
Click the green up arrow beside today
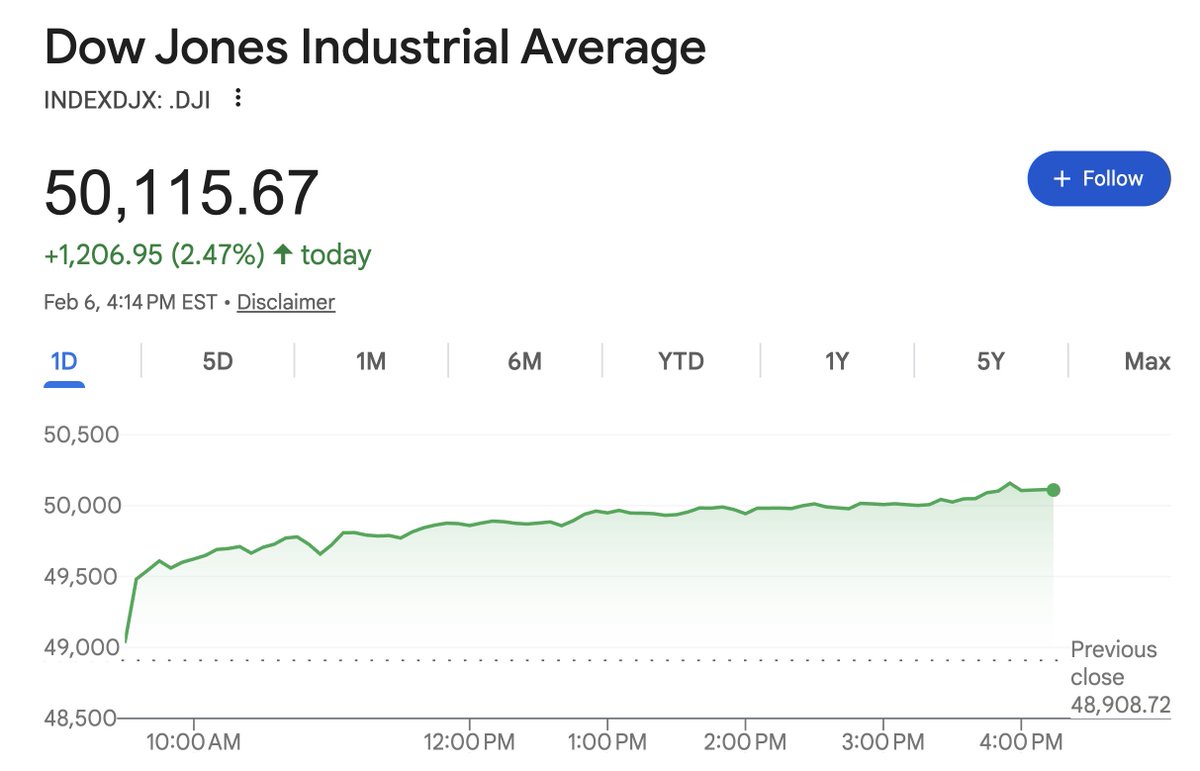(283, 255)
